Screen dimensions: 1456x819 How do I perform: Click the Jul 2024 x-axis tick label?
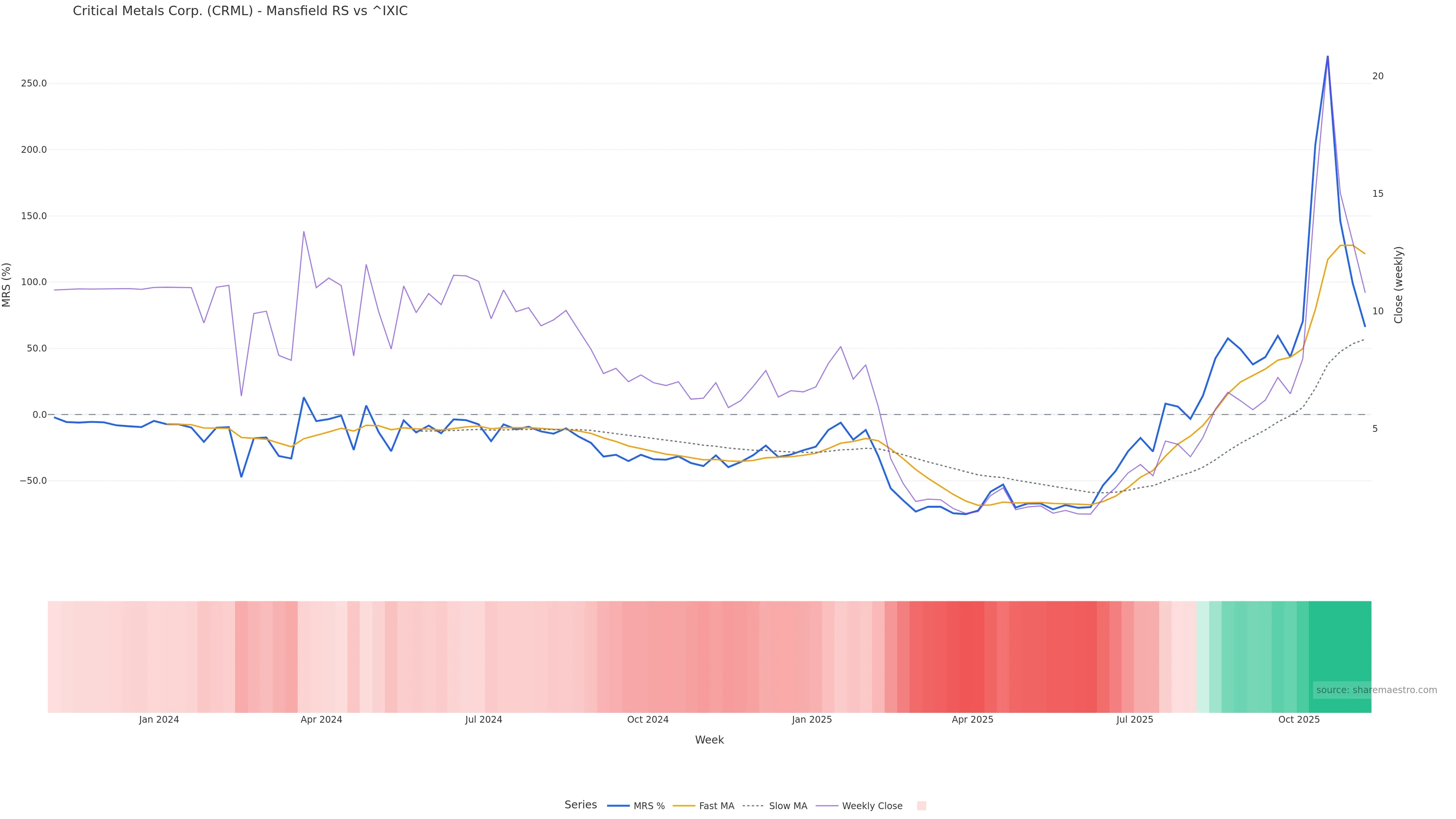point(483,720)
